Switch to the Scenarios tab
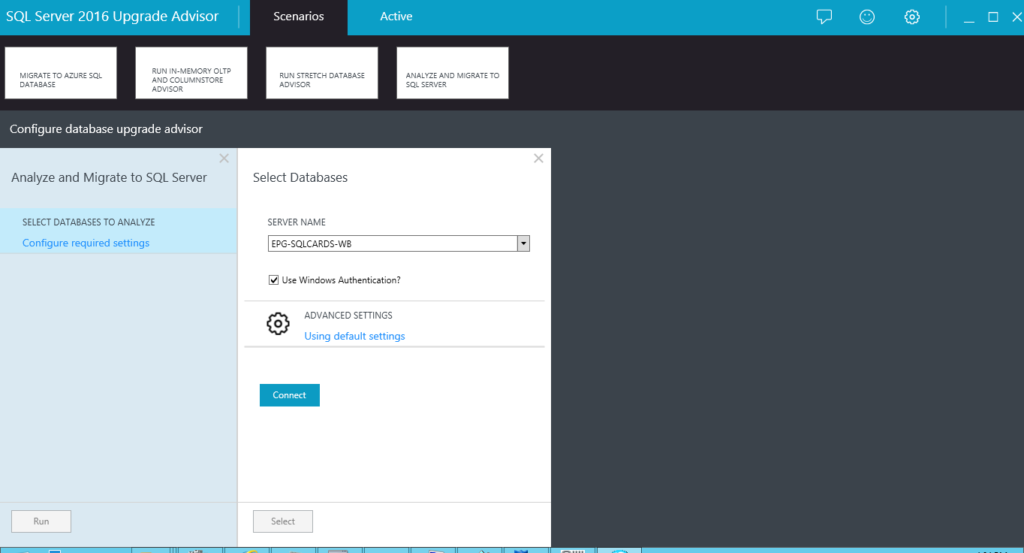The height and width of the screenshot is (553, 1024). (x=298, y=17)
